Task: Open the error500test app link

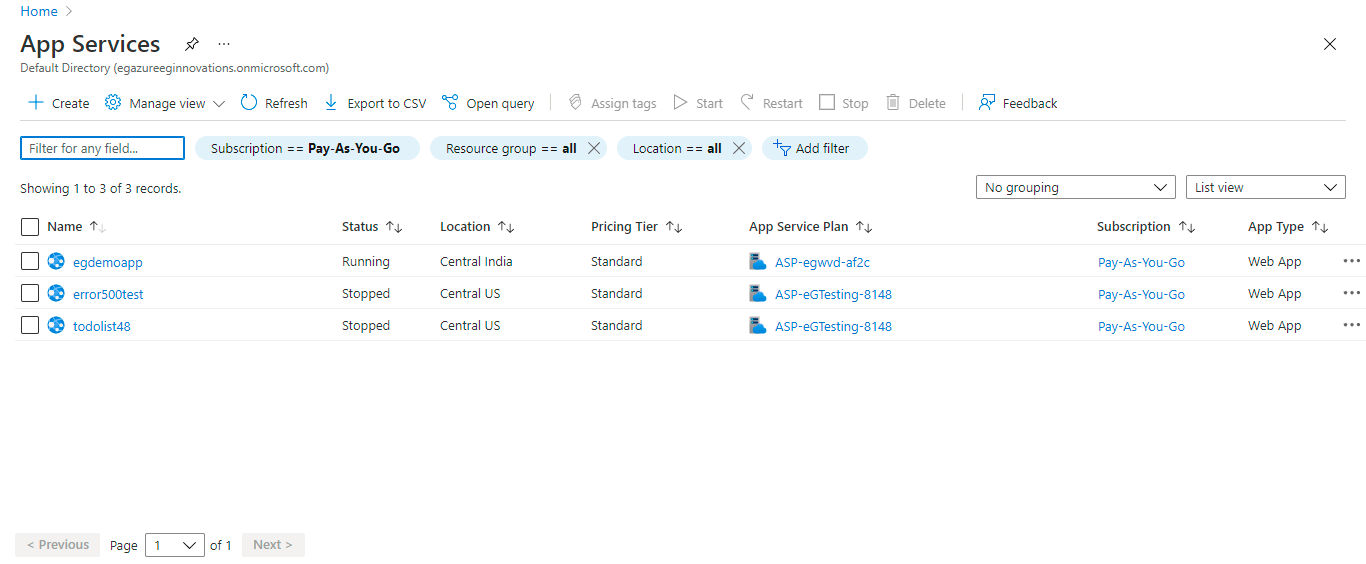Action: pyautogui.click(x=108, y=294)
